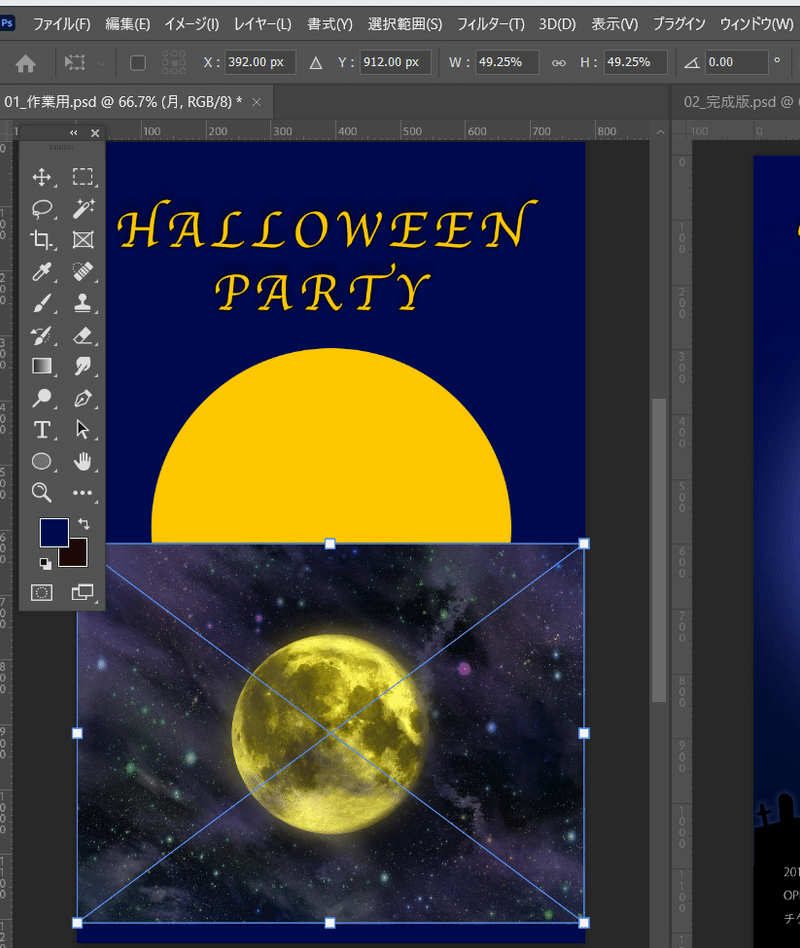Image resolution: width=800 pixels, height=948 pixels.
Task: Select the Dodge tool
Action: (41, 398)
